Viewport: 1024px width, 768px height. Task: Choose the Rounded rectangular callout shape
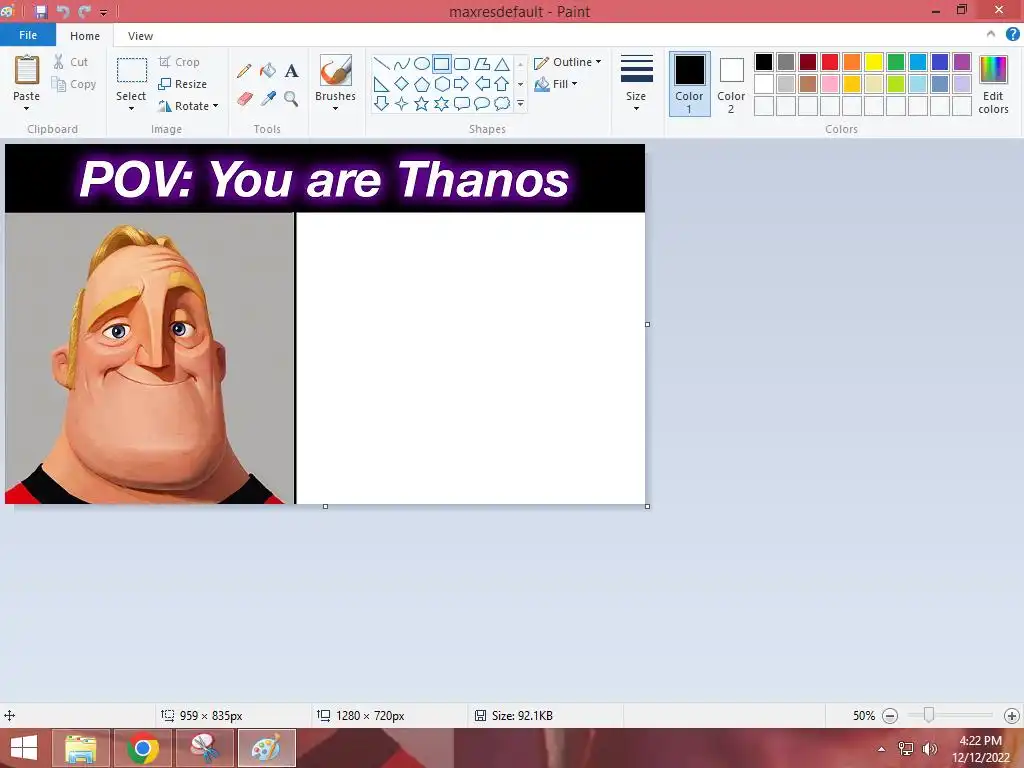462,103
